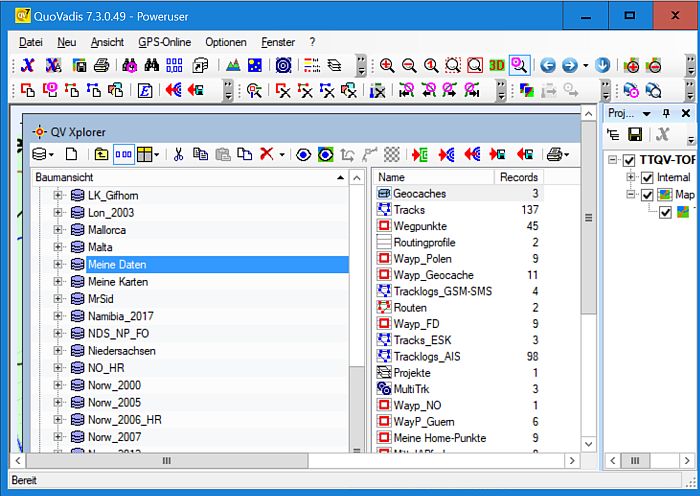
Task: Click the zoom in magnifier icon
Action: point(387,66)
